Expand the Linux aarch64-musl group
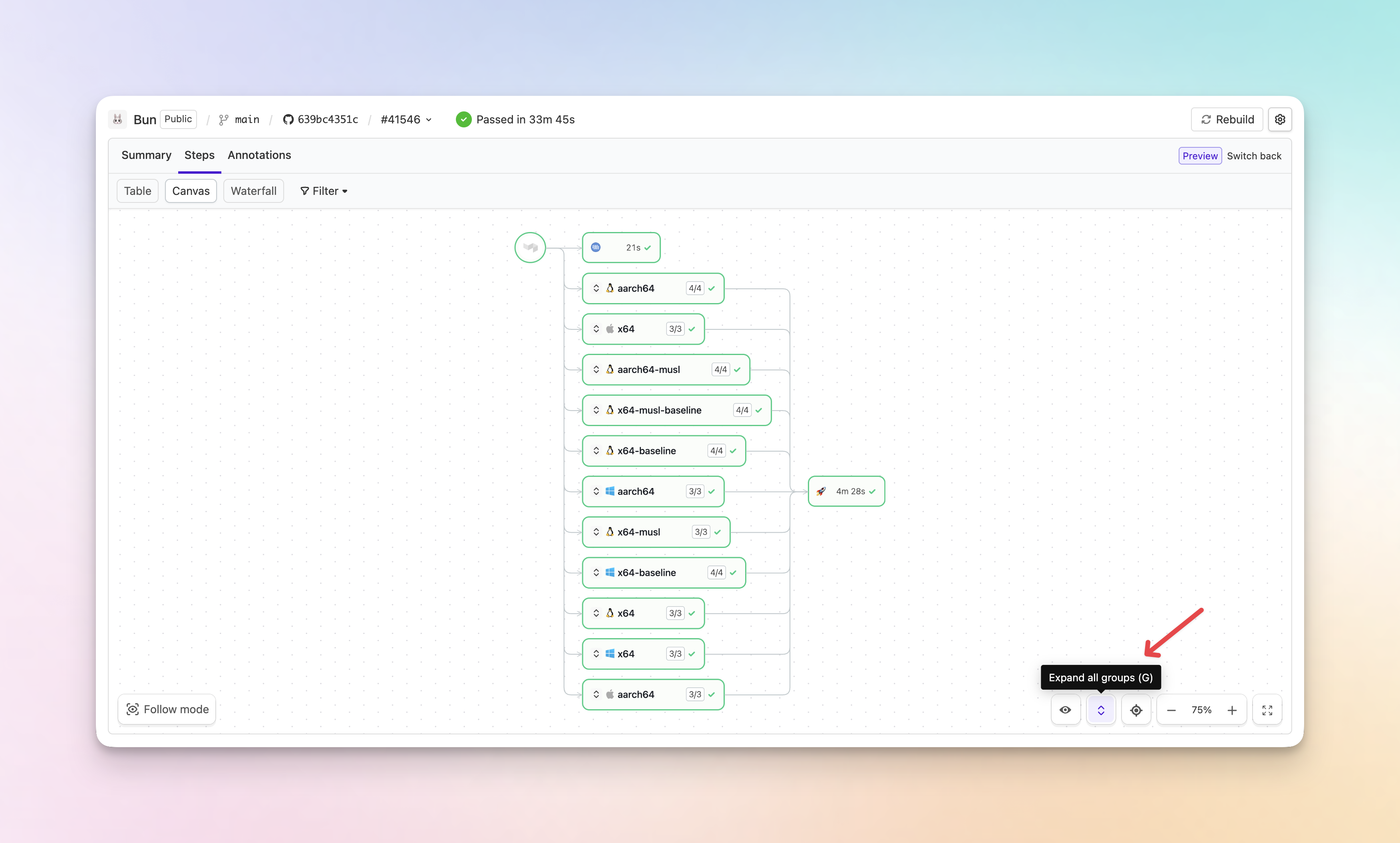This screenshot has width=1400, height=843. pos(596,369)
